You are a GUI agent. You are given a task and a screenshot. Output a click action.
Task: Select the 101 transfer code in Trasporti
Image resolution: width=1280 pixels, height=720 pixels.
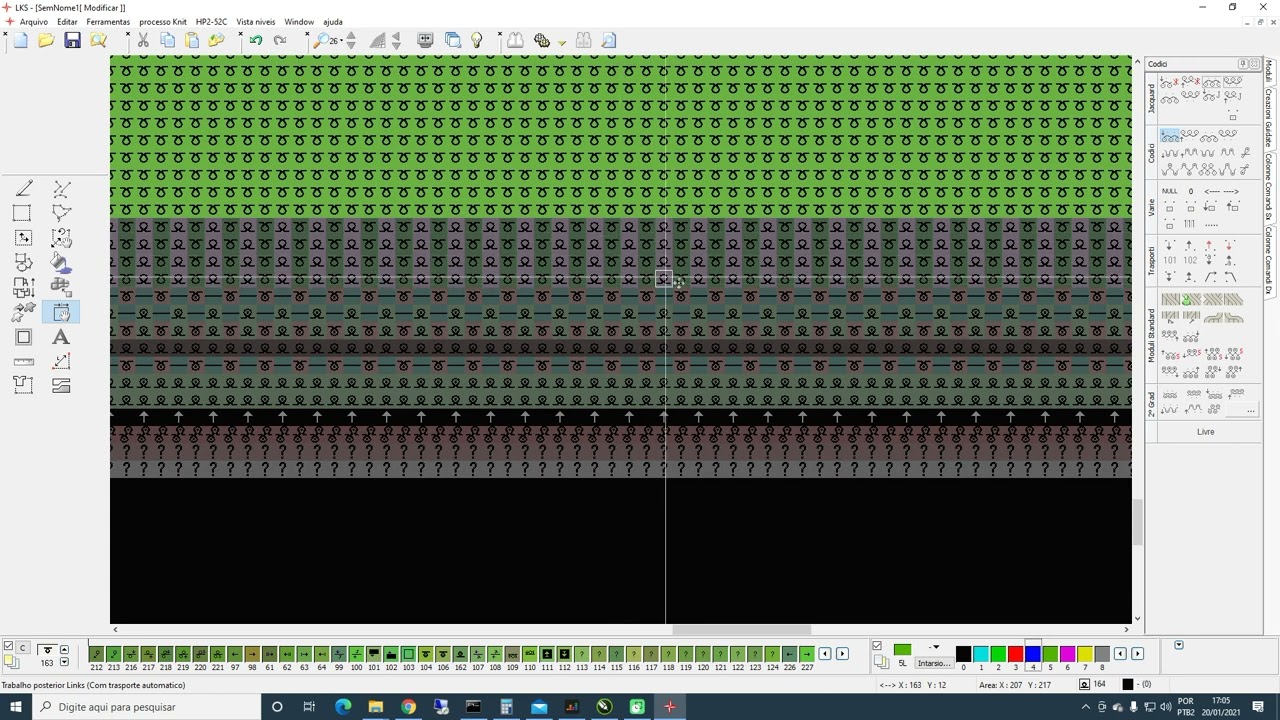coord(1169,261)
